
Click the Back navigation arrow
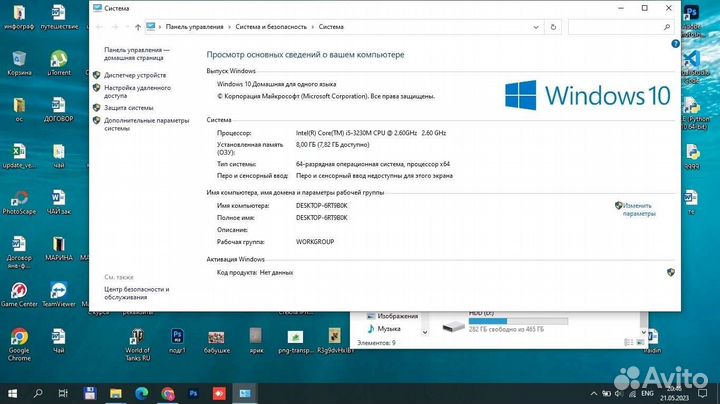[99, 27]
